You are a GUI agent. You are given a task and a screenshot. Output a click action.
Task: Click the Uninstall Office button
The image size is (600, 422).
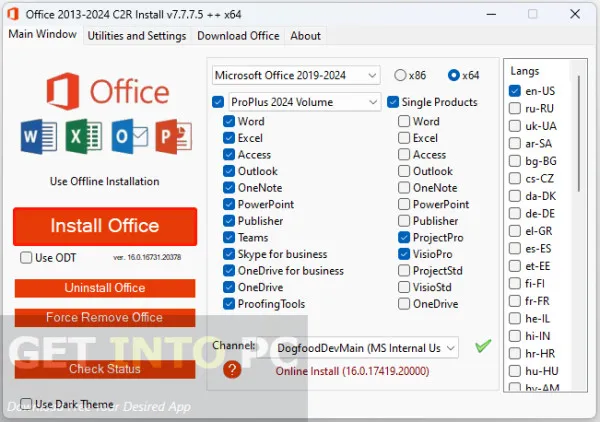(x=105, y=288)
